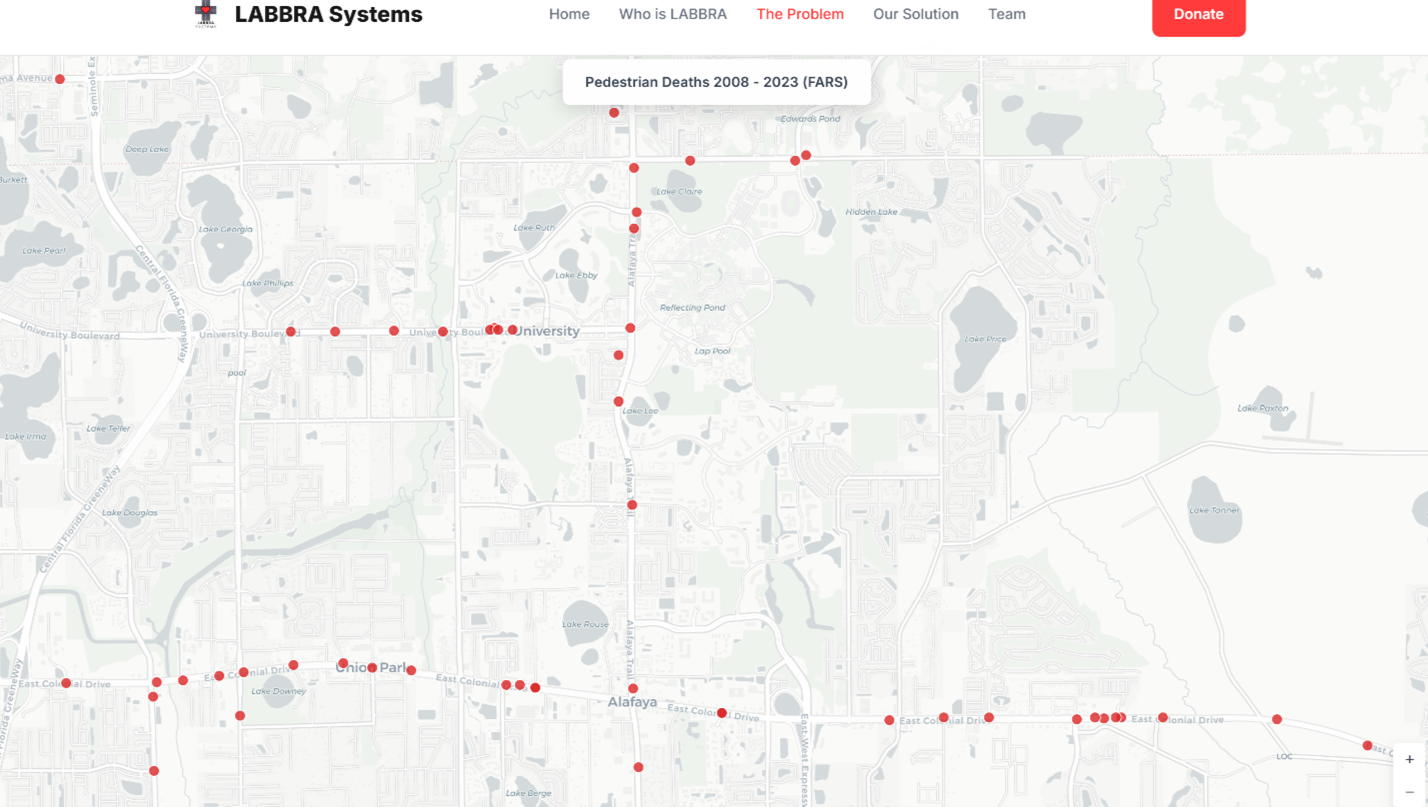Click the marker at the top-left map corner
This screenshot has width=1428, height=807.
pyautogui.click(x=60, y=79)
